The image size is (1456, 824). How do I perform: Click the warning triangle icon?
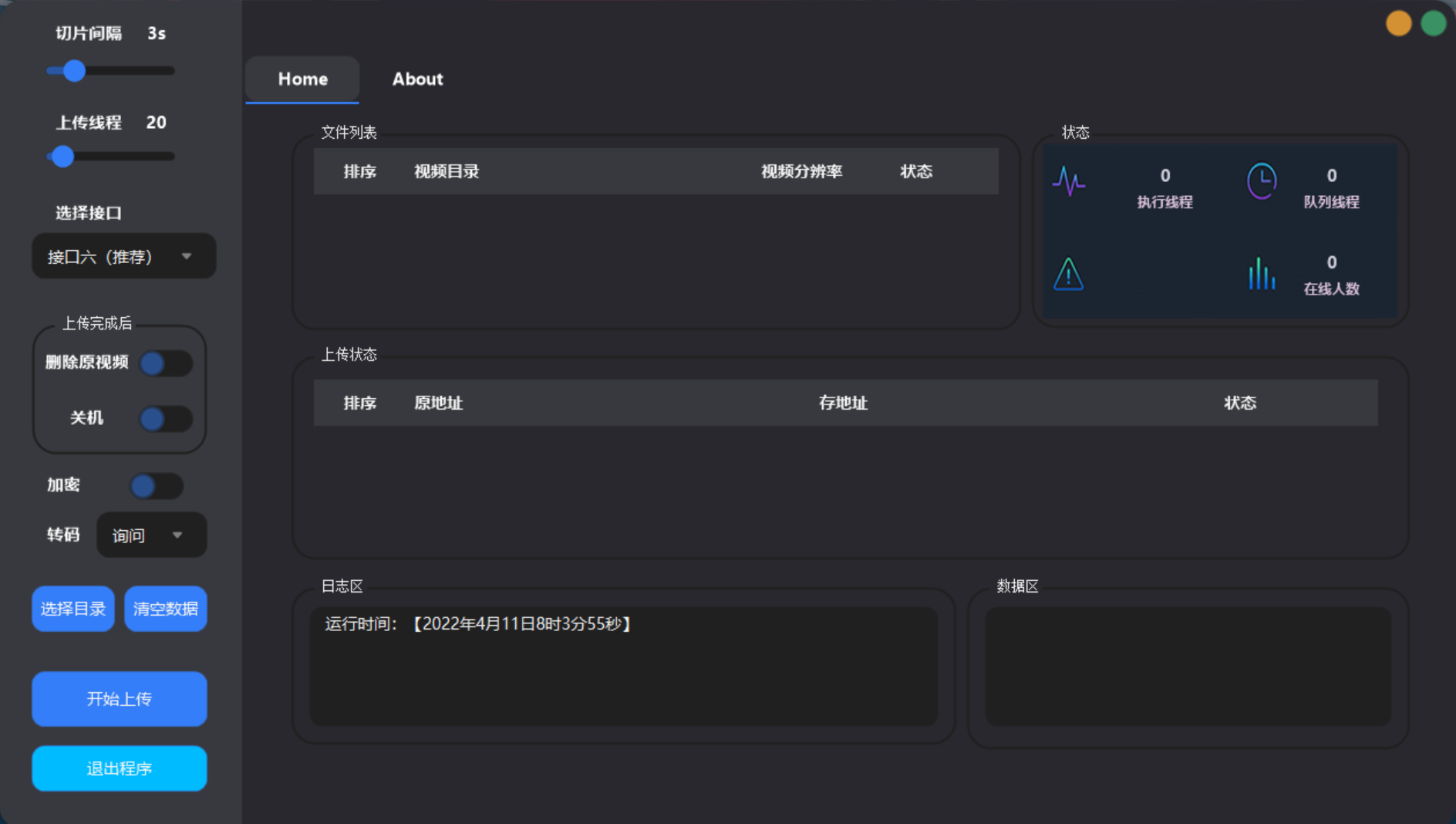(1068, 274)
